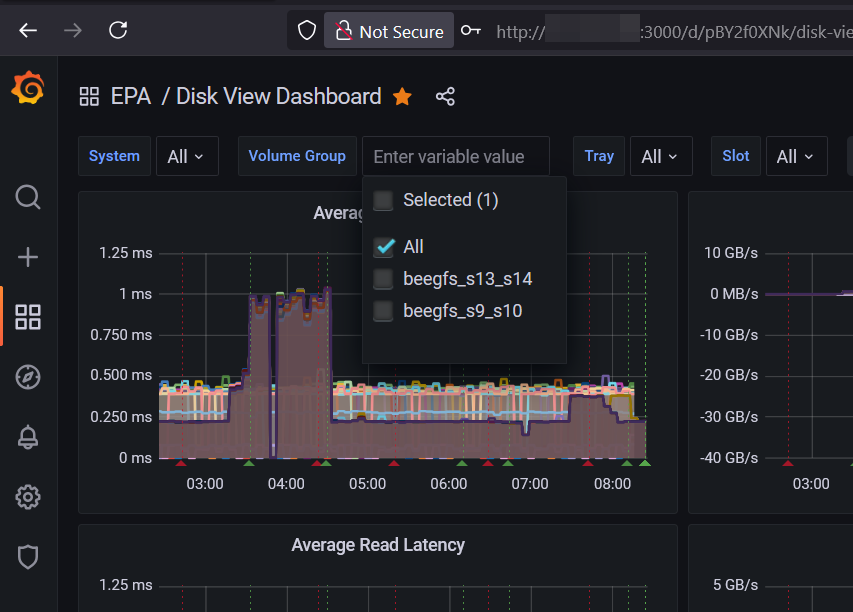Check the beegfs_s13_s14 option

coord(383,279)
